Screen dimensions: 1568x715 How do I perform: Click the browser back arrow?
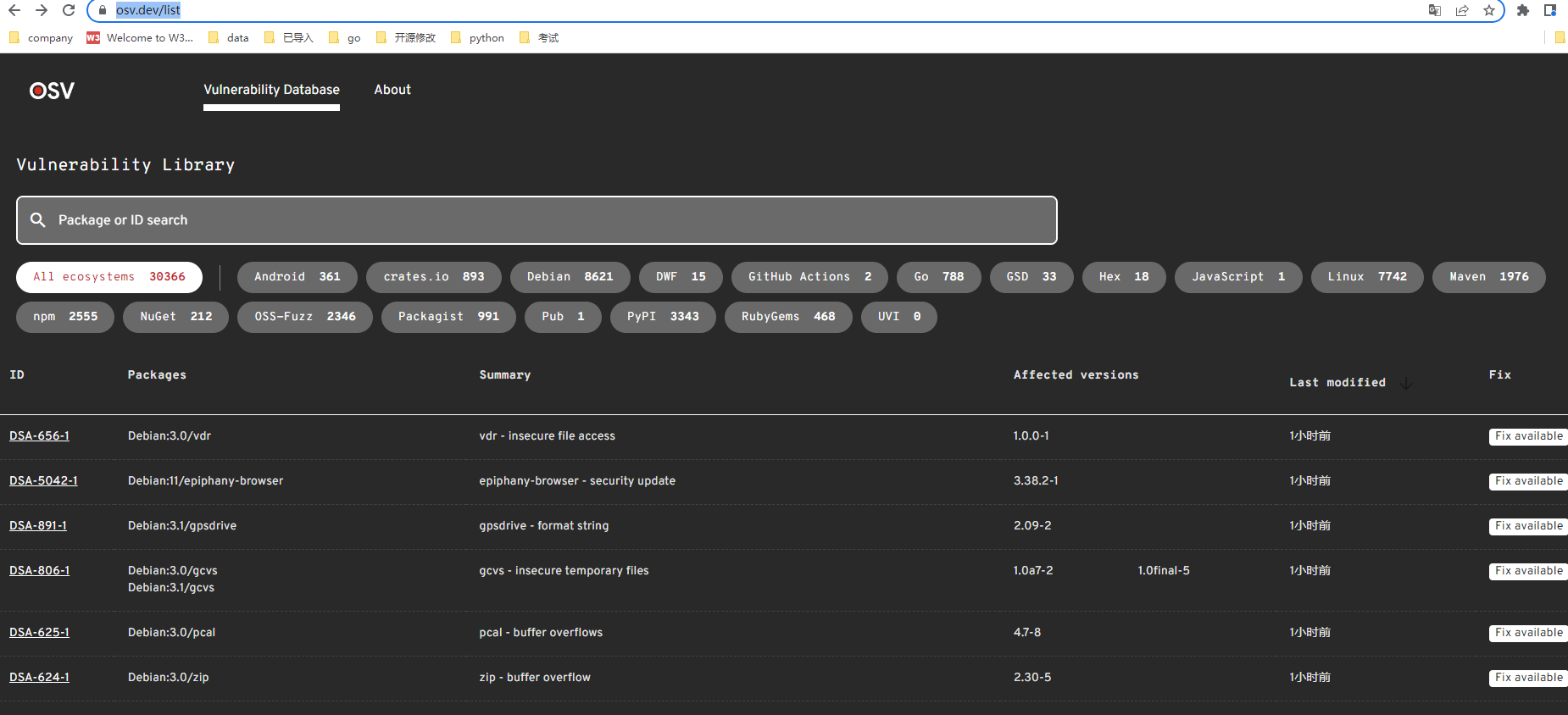(x=14, y=10)
